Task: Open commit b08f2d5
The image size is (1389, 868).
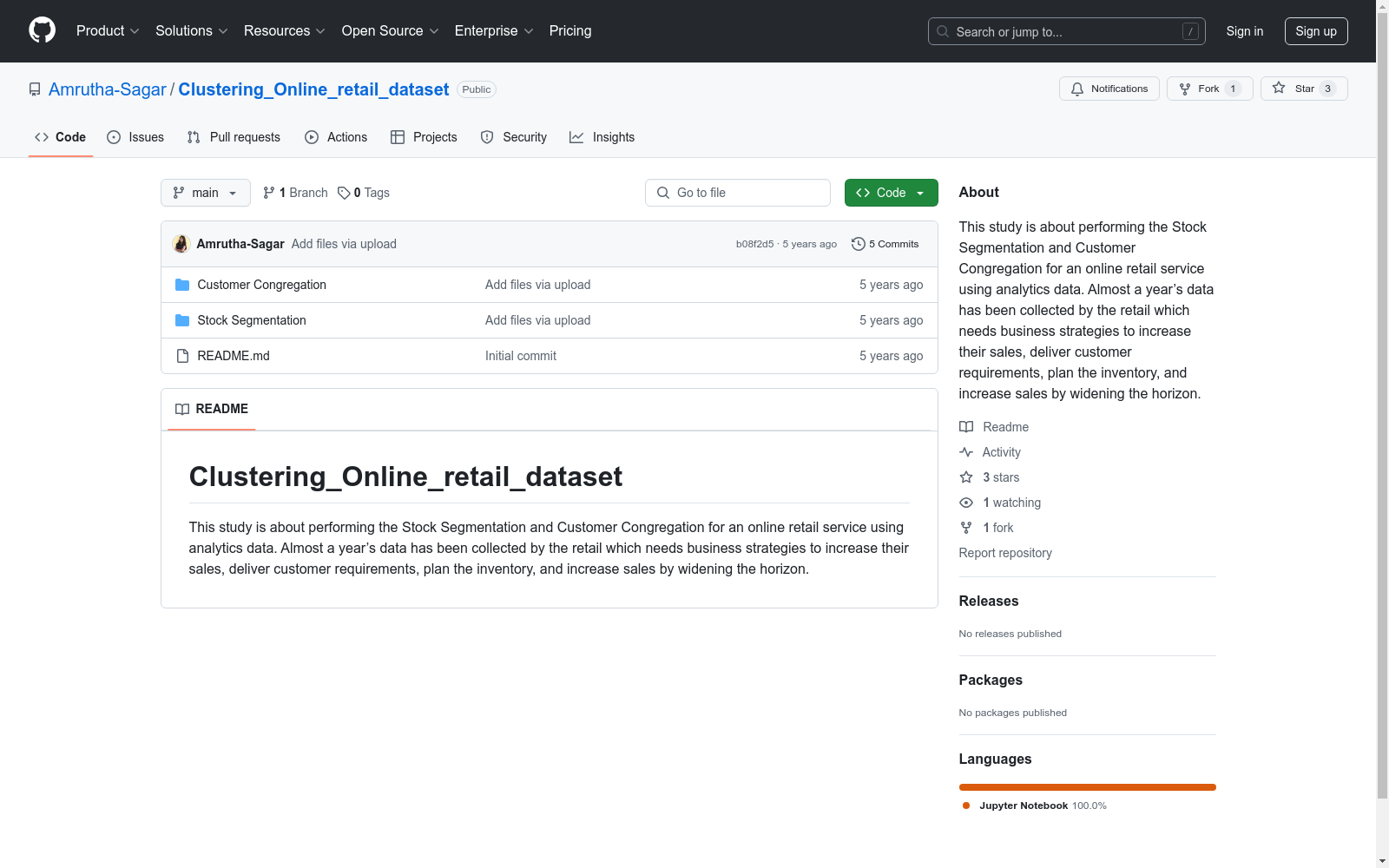Action: (754, 244)
